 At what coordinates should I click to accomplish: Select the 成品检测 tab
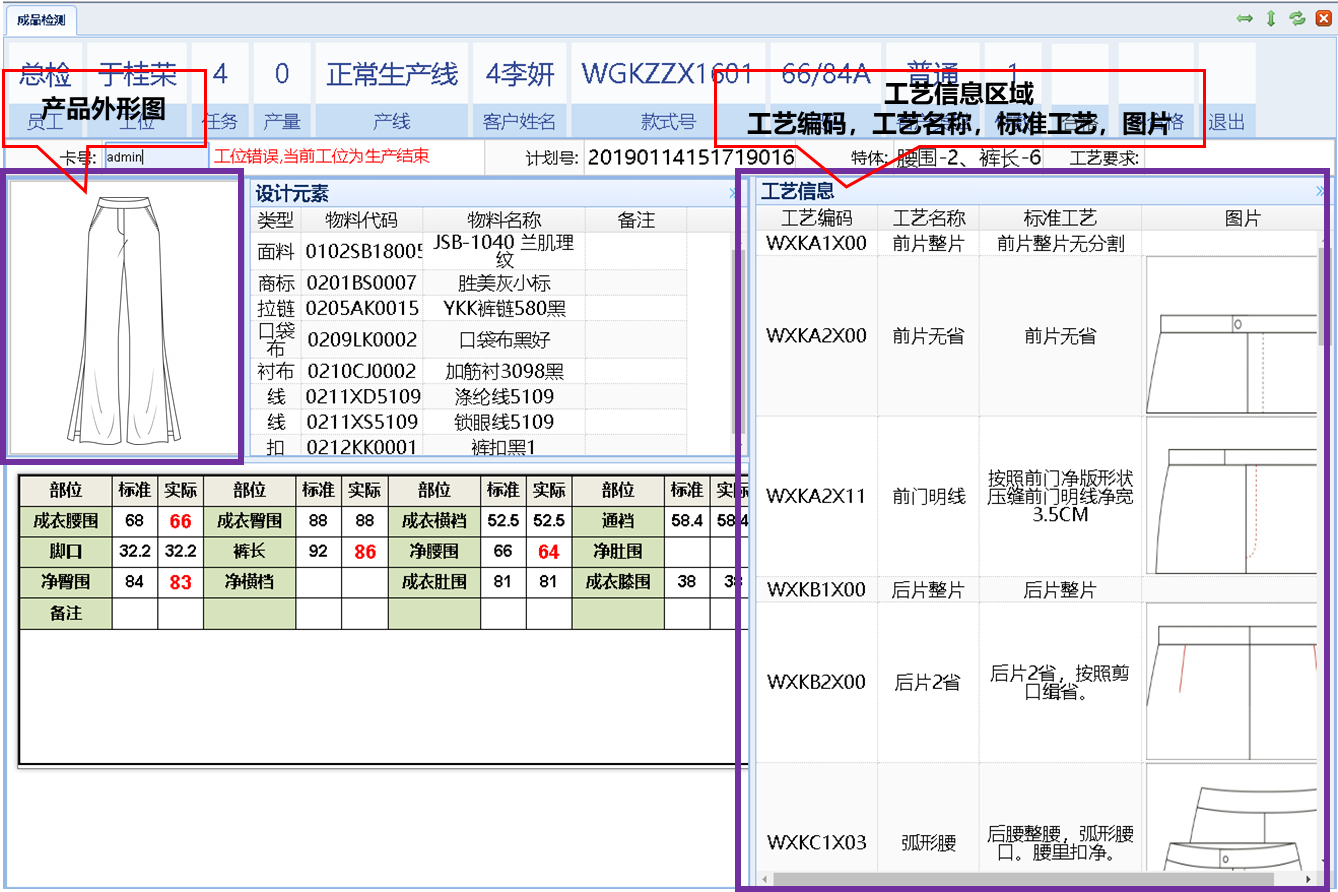click(42, 19)
